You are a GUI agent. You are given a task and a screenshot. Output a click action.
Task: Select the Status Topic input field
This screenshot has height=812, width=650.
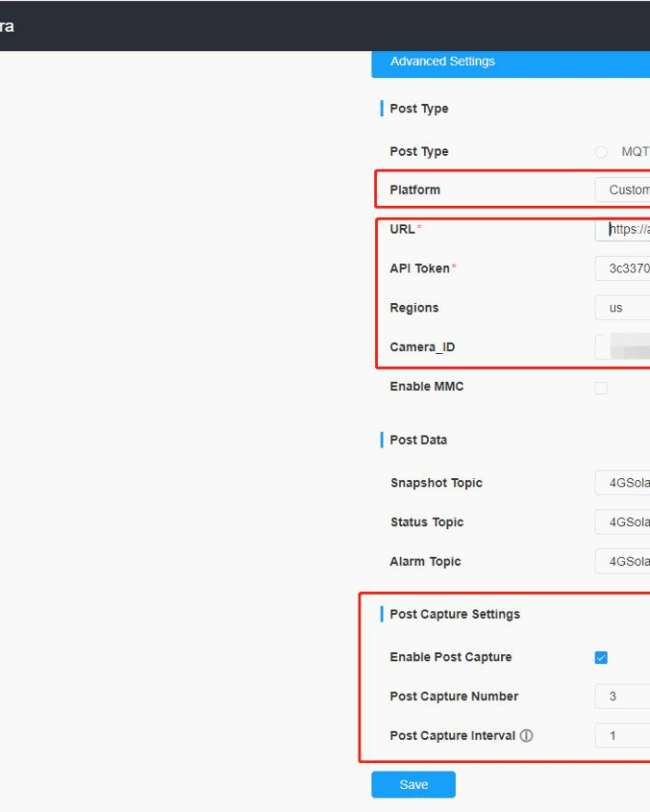coord(623,522)
